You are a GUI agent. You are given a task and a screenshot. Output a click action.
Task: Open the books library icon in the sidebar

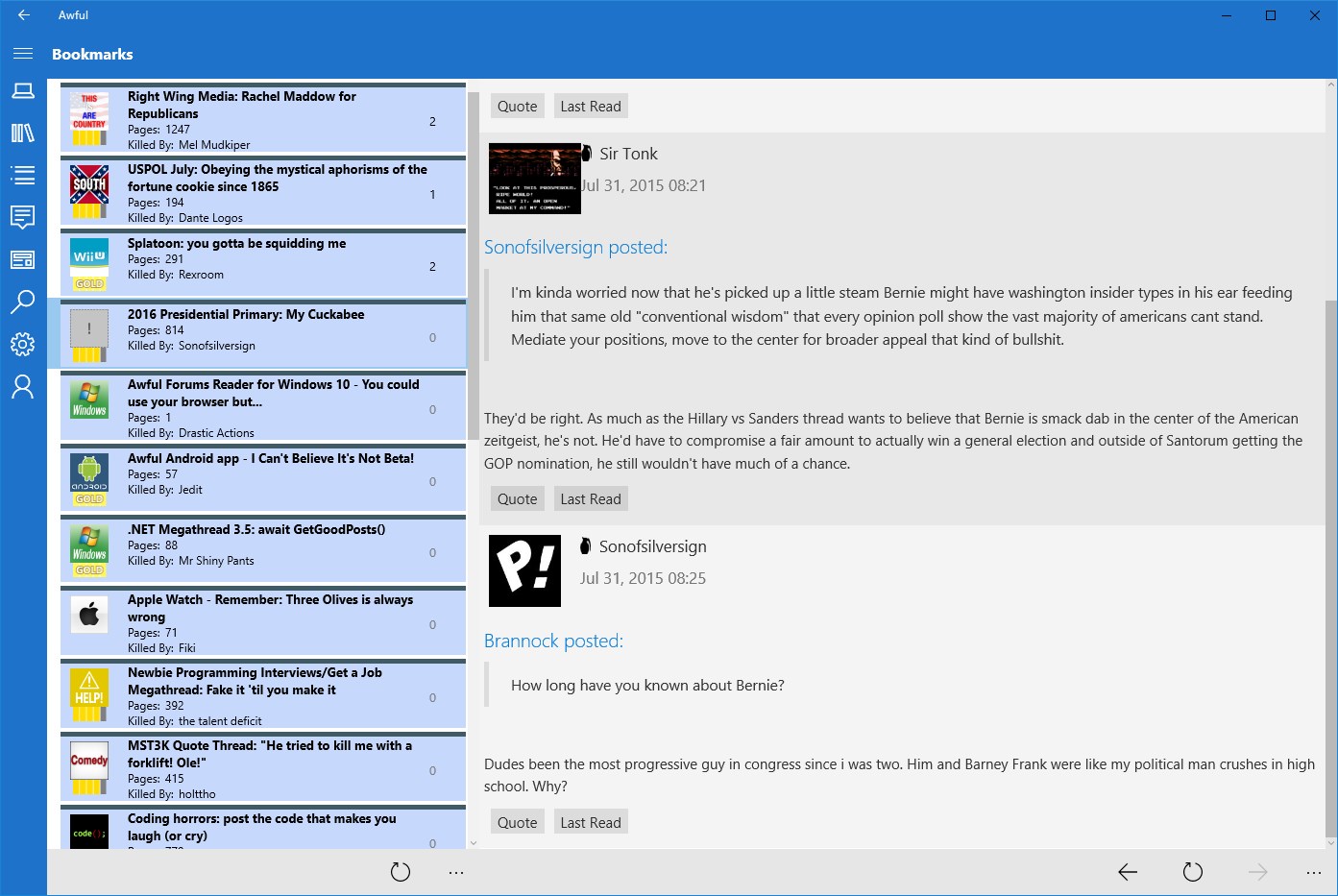tap(23, 133)
